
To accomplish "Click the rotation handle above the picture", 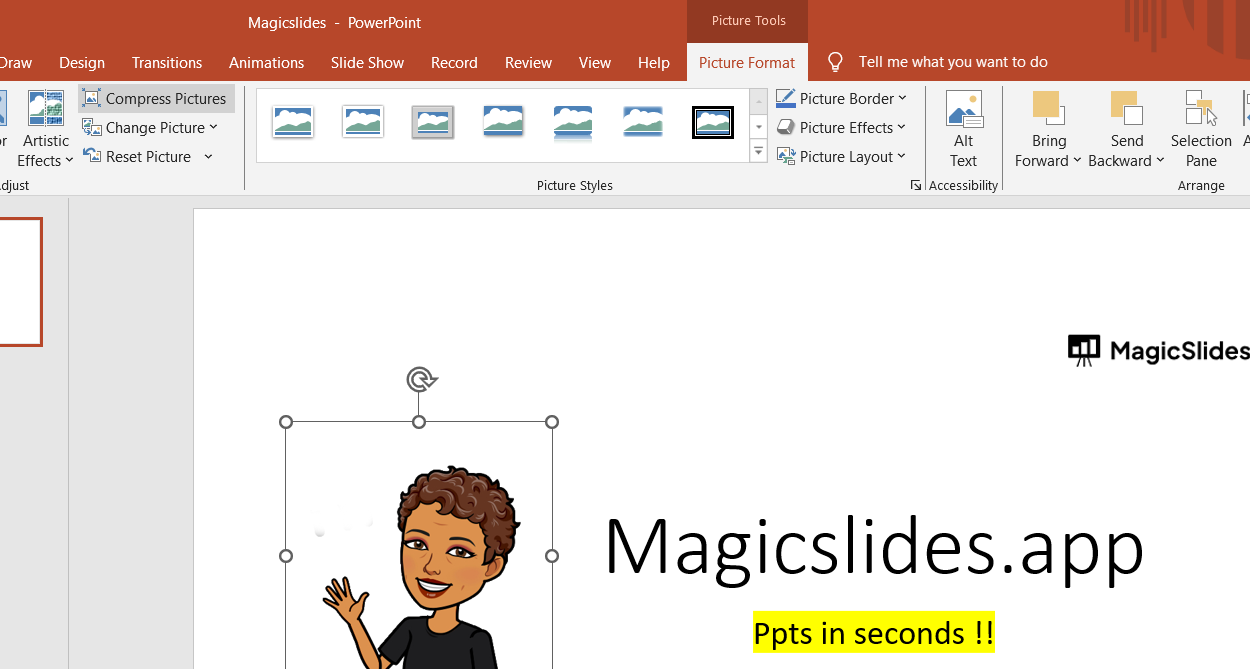I will click(x=421, y=379).
